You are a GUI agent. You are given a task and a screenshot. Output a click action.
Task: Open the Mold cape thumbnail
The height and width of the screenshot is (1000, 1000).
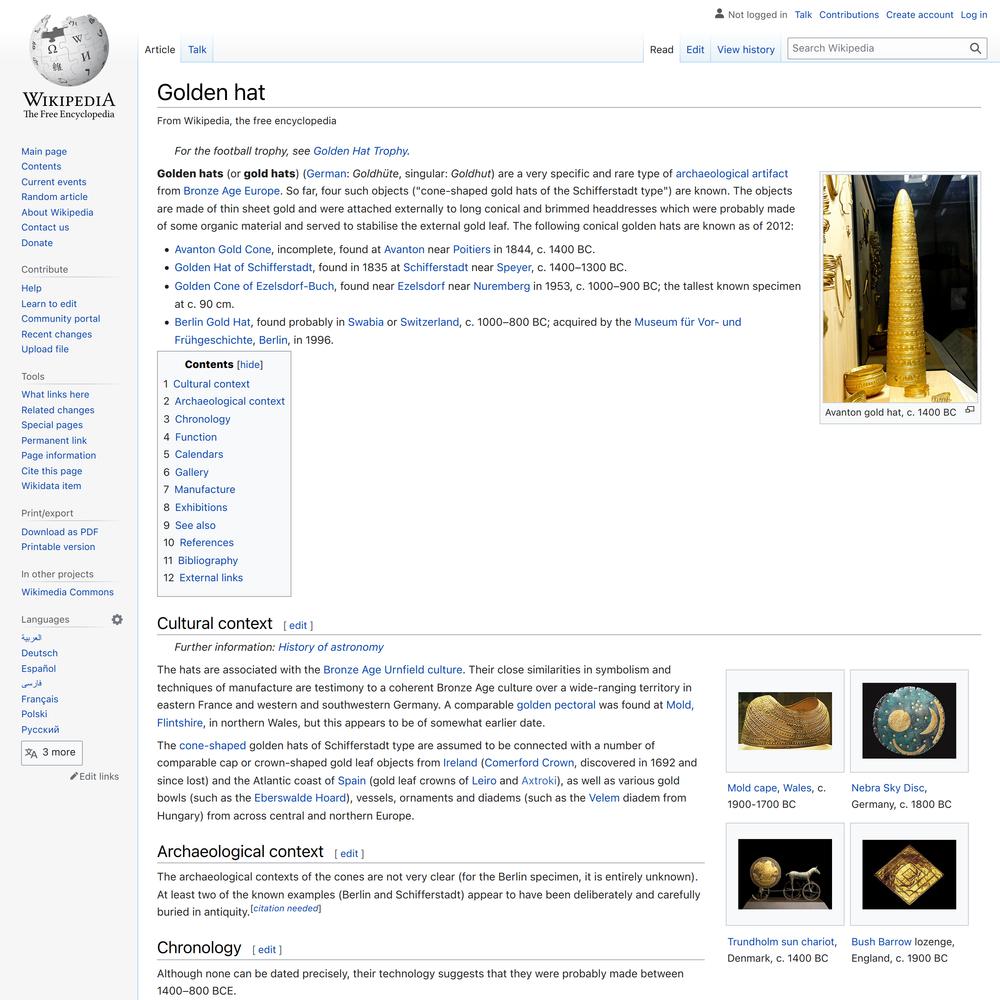784,720
